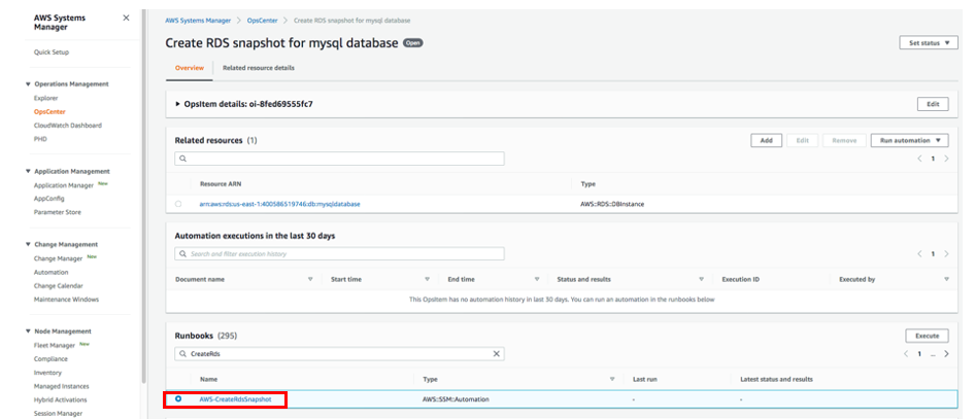977x420 pixels.
Task: Close the AWS Systems Manager sidebar
Action: pyautogui.click(x=126, y=18)
